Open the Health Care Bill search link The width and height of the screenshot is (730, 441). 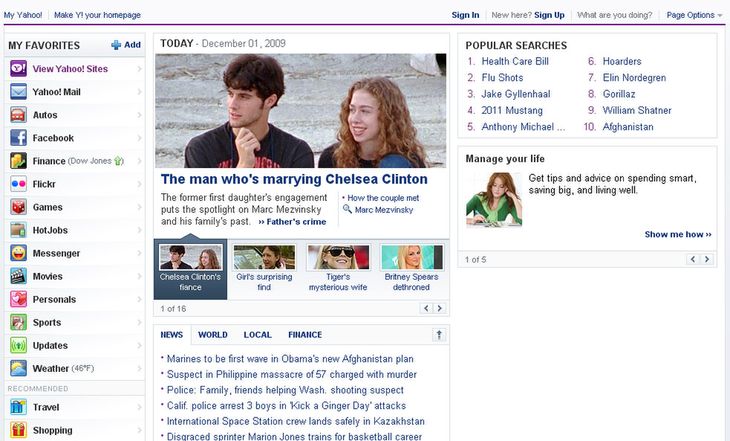(515, 61)
